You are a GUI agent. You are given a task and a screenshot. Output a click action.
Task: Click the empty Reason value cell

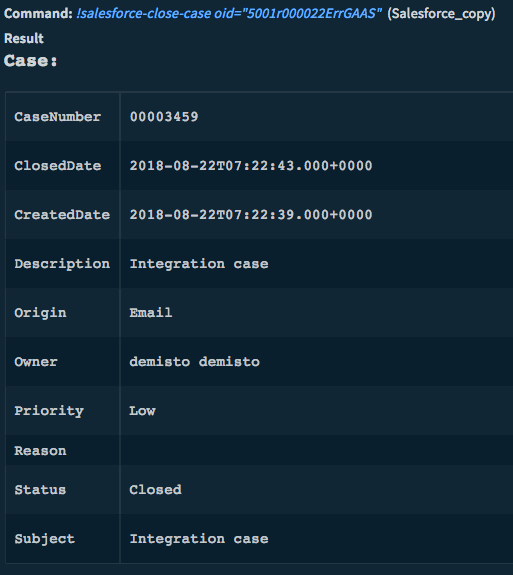(x=316, y=450)
